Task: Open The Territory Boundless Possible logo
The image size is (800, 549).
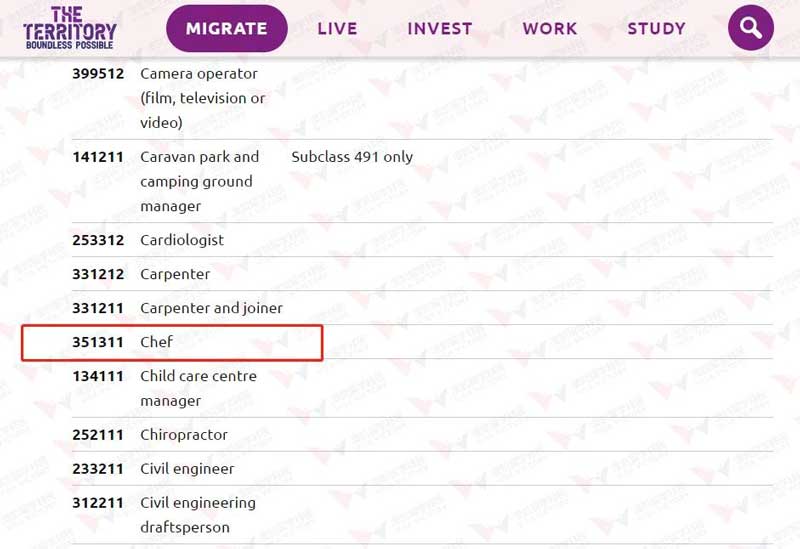Action: [70, 28]
